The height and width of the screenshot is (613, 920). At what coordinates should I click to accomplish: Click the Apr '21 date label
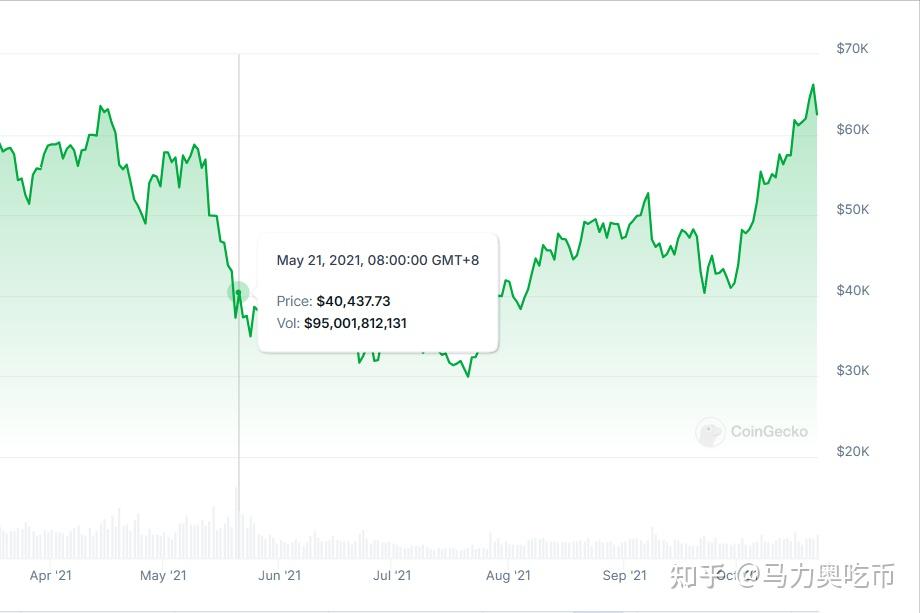pos(51,575)
